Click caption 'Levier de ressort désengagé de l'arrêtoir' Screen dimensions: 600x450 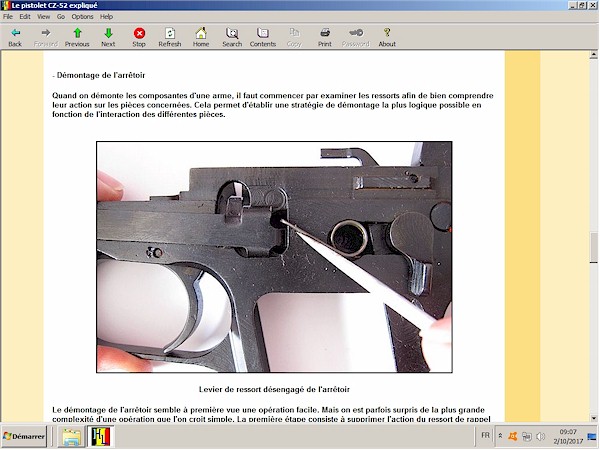pyautogui.click(x=274, y=390)
